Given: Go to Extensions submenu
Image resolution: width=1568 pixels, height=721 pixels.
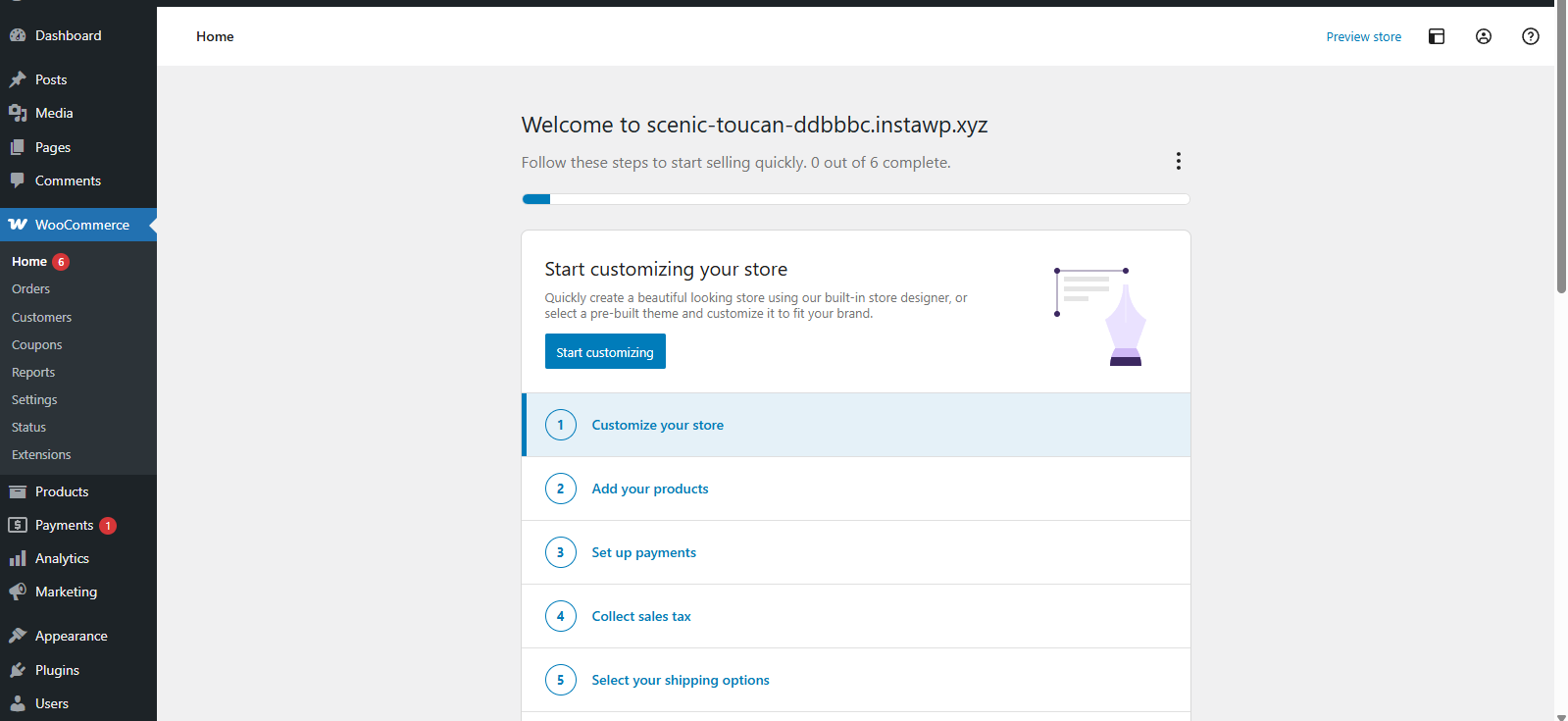Looking at the screenshot, I should click(x=78, y=455).
